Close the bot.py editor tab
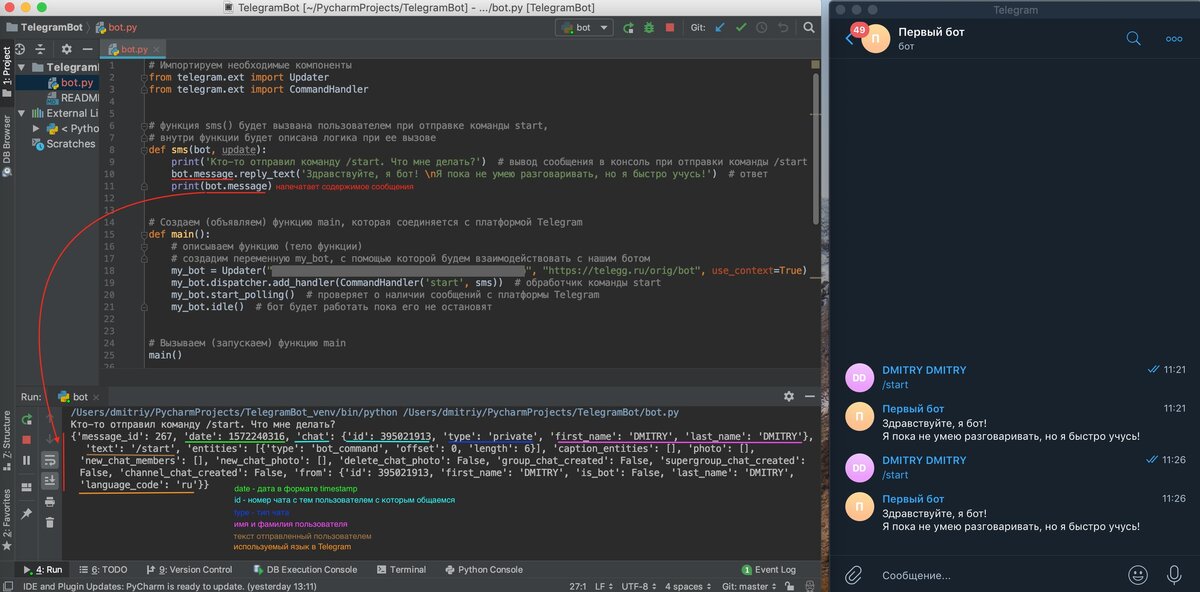 157,48
